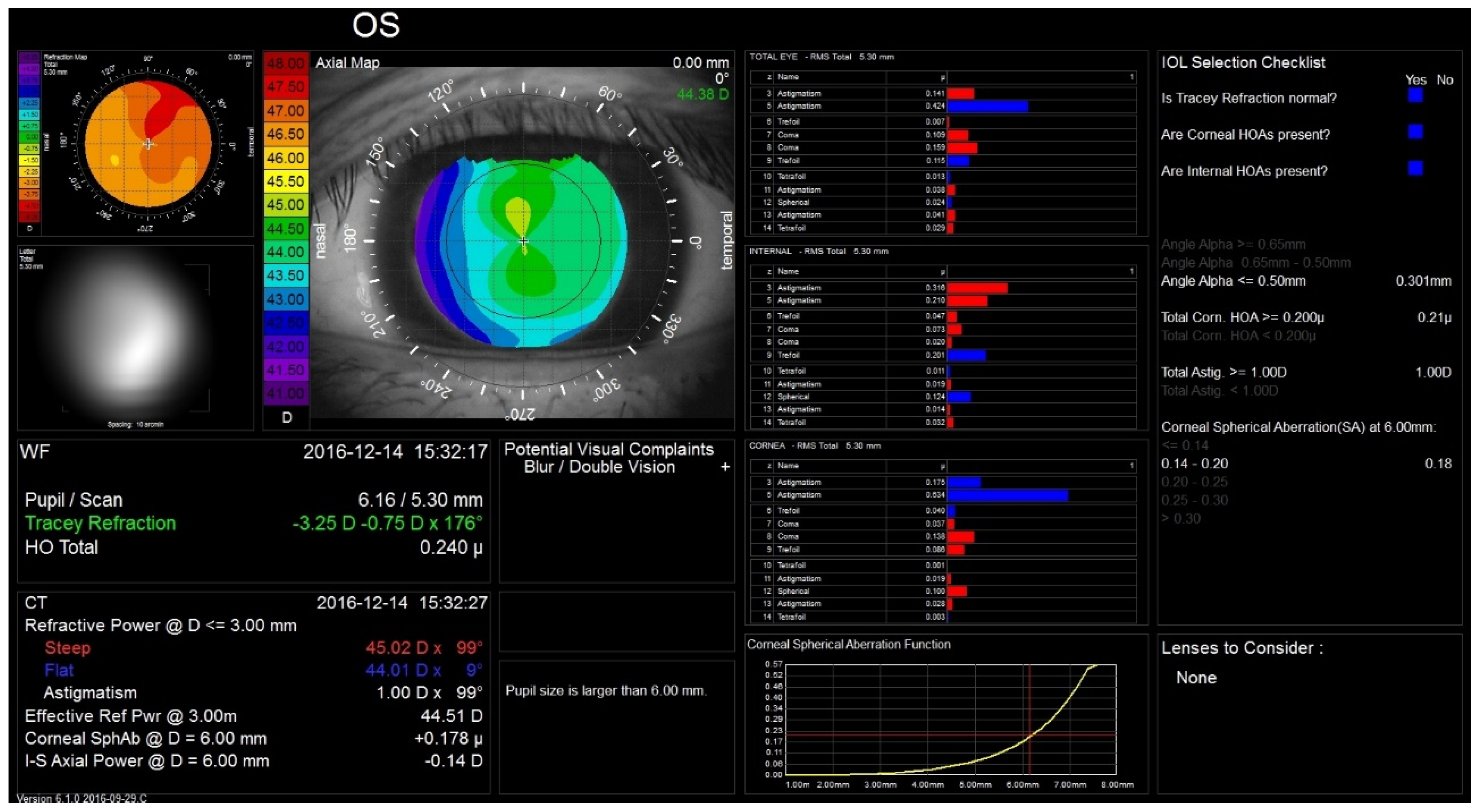1479x812 pixels.
Task: Click the D unit label under axial color scale
Action: pos(286,417)
